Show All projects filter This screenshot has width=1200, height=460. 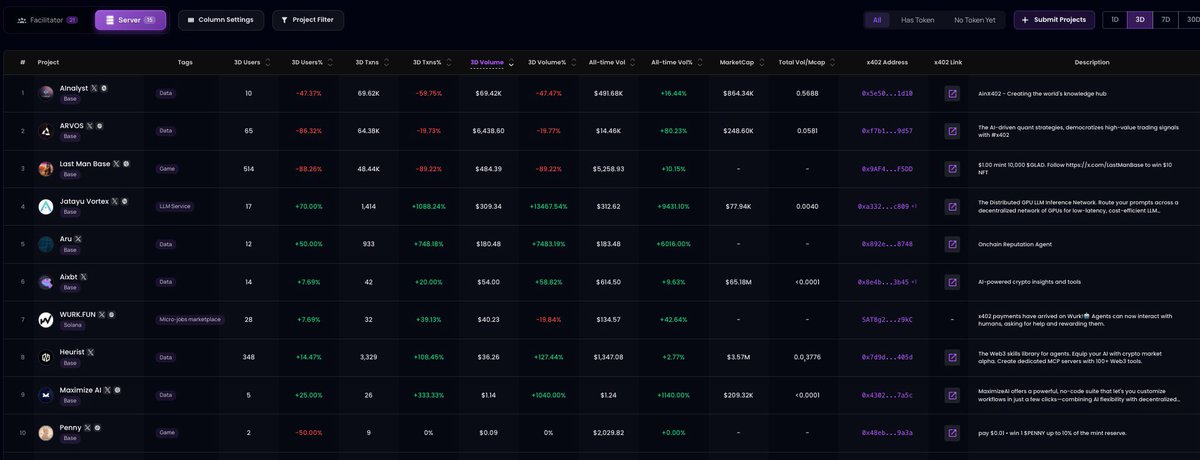pyautogui.click(x=877, y=20)
